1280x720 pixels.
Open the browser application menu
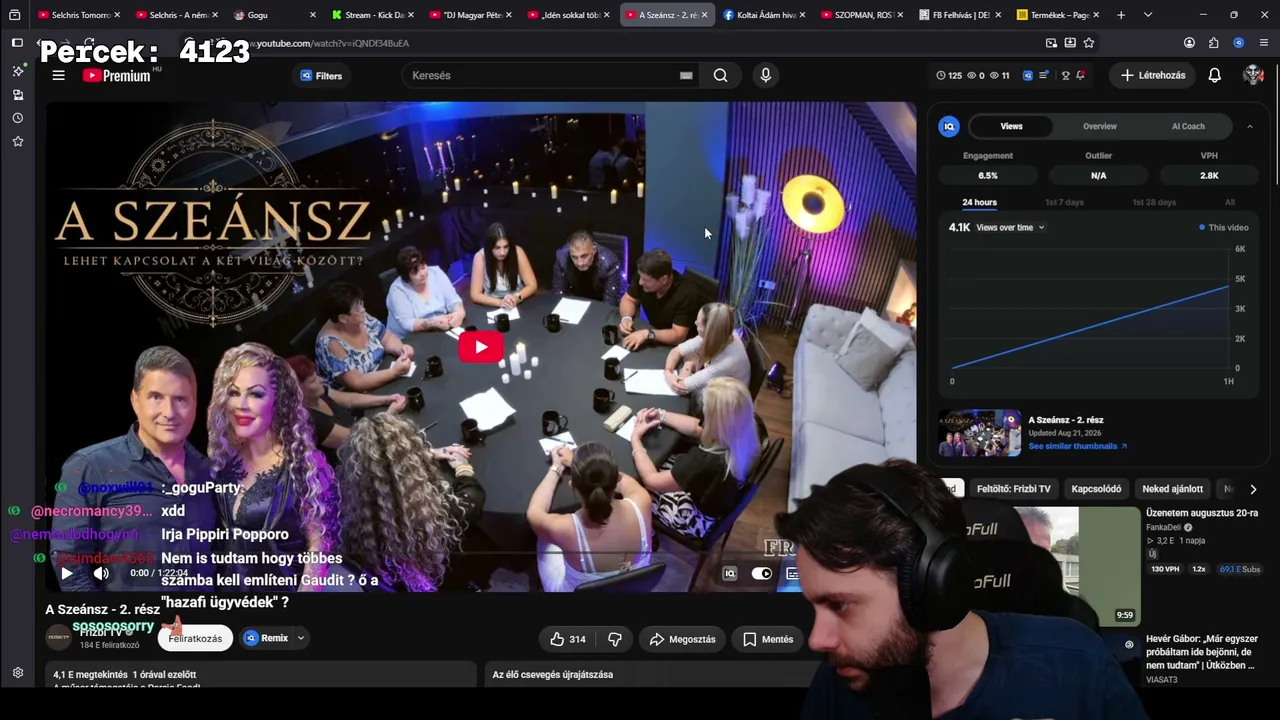1264,43
